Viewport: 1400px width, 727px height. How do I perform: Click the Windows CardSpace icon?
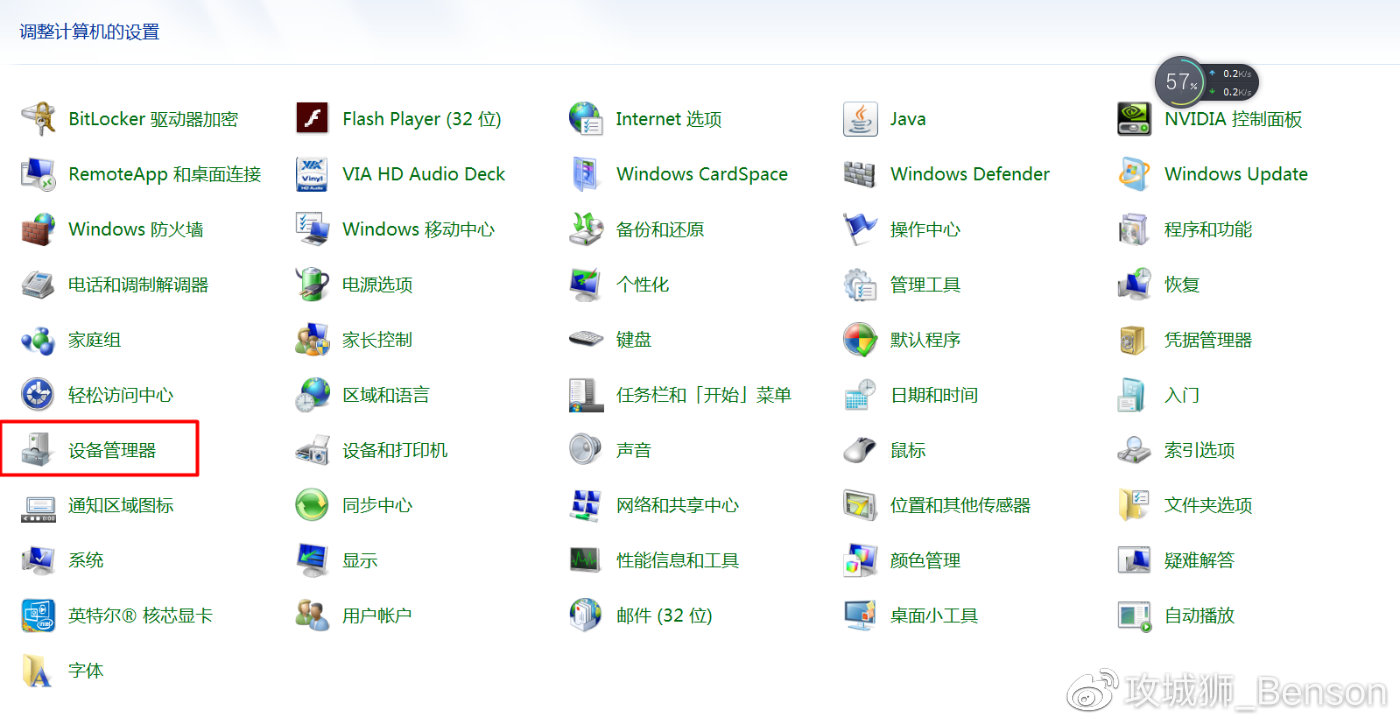586,174
